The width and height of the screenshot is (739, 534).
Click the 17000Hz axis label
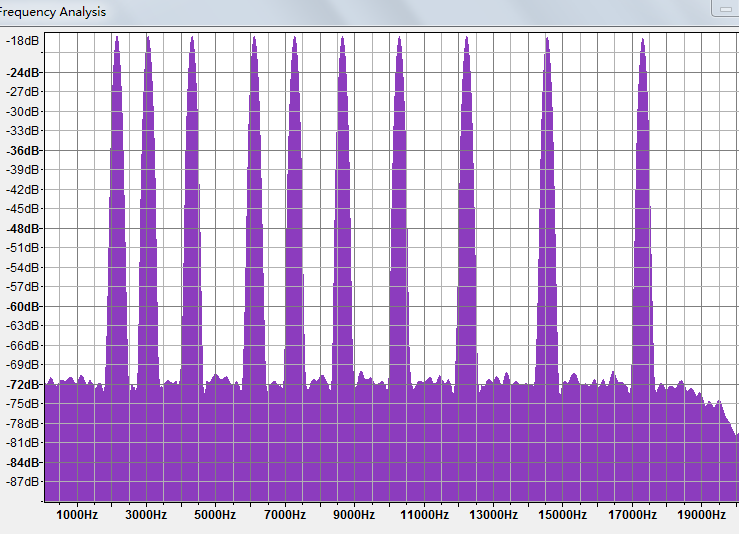coord(632,515)
